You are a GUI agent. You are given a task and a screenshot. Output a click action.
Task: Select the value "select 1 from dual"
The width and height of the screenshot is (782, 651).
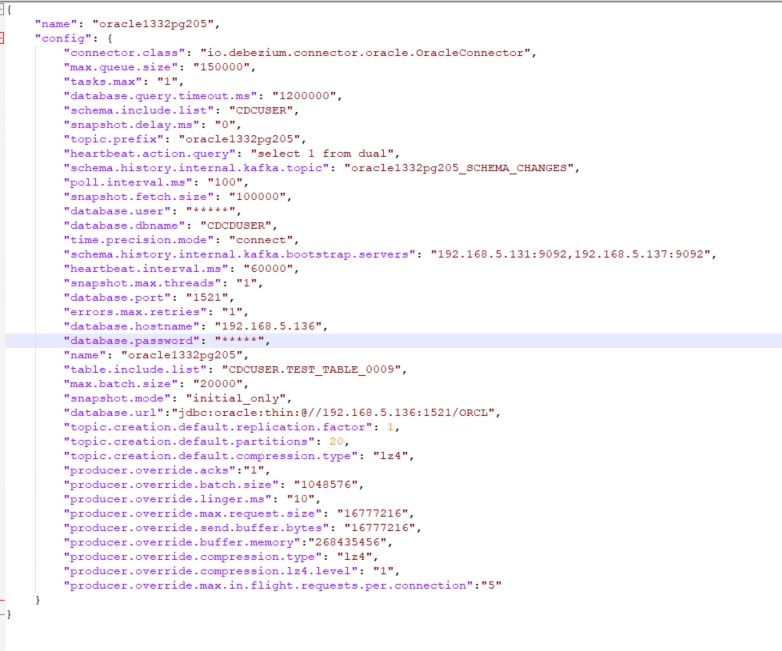point(322,154)
